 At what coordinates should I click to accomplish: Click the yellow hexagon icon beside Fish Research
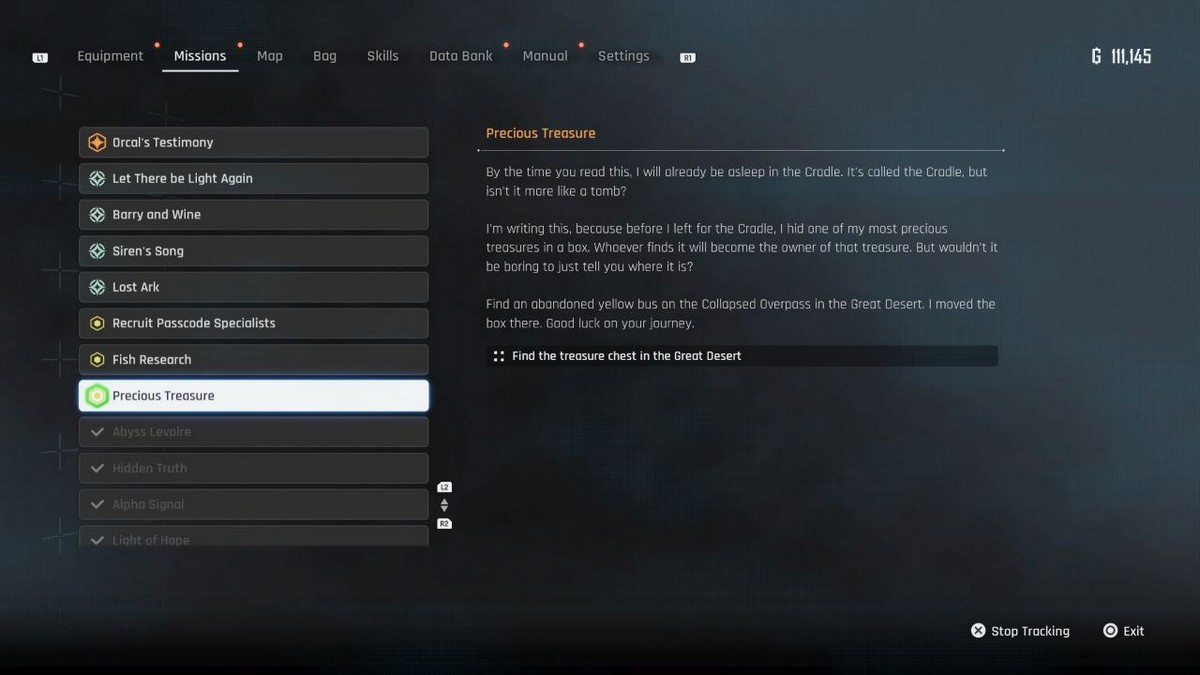(x=97, y=360)
